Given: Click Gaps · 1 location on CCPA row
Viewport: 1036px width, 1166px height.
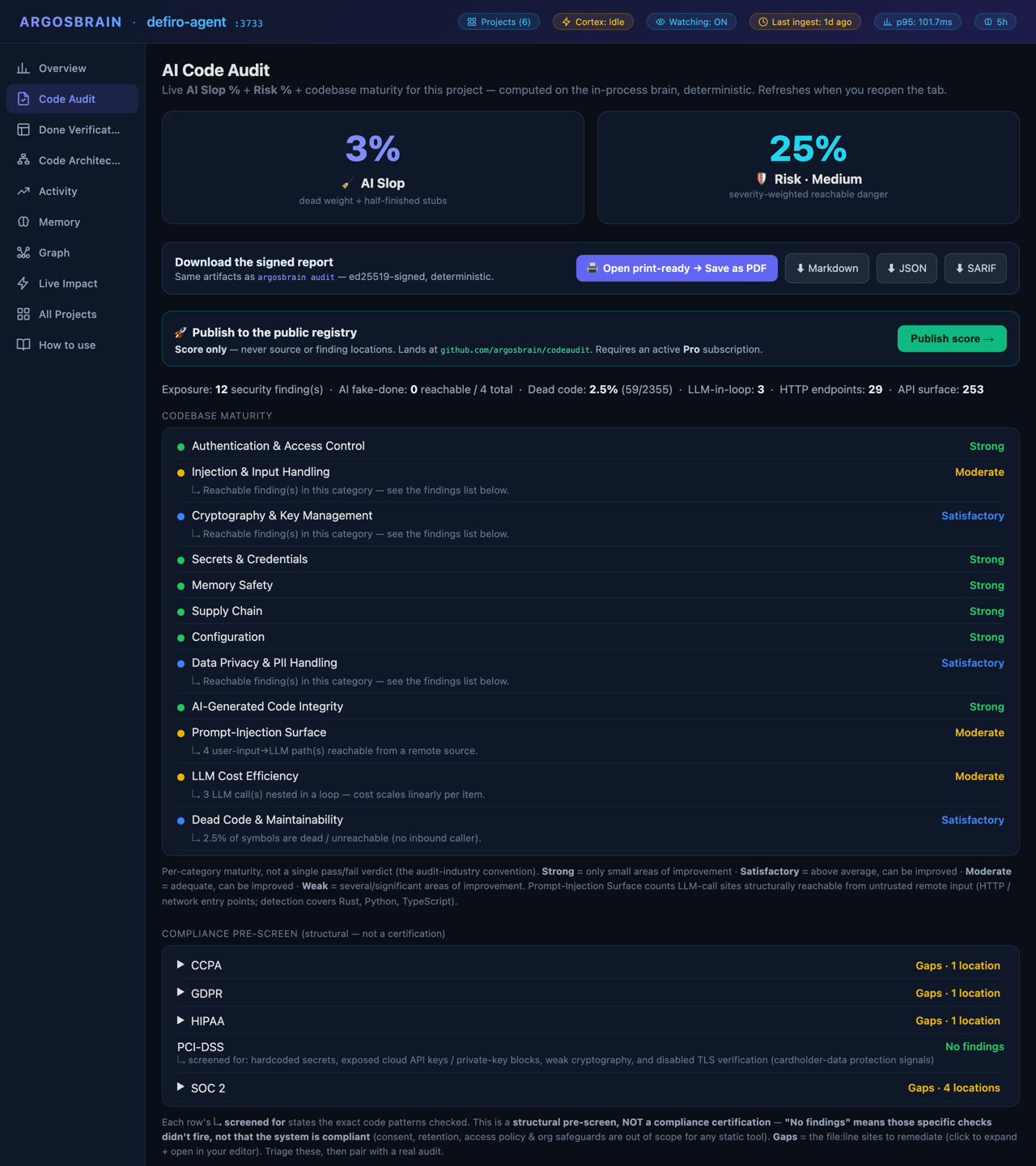Looking at the screenshot, I should [958, 965].
